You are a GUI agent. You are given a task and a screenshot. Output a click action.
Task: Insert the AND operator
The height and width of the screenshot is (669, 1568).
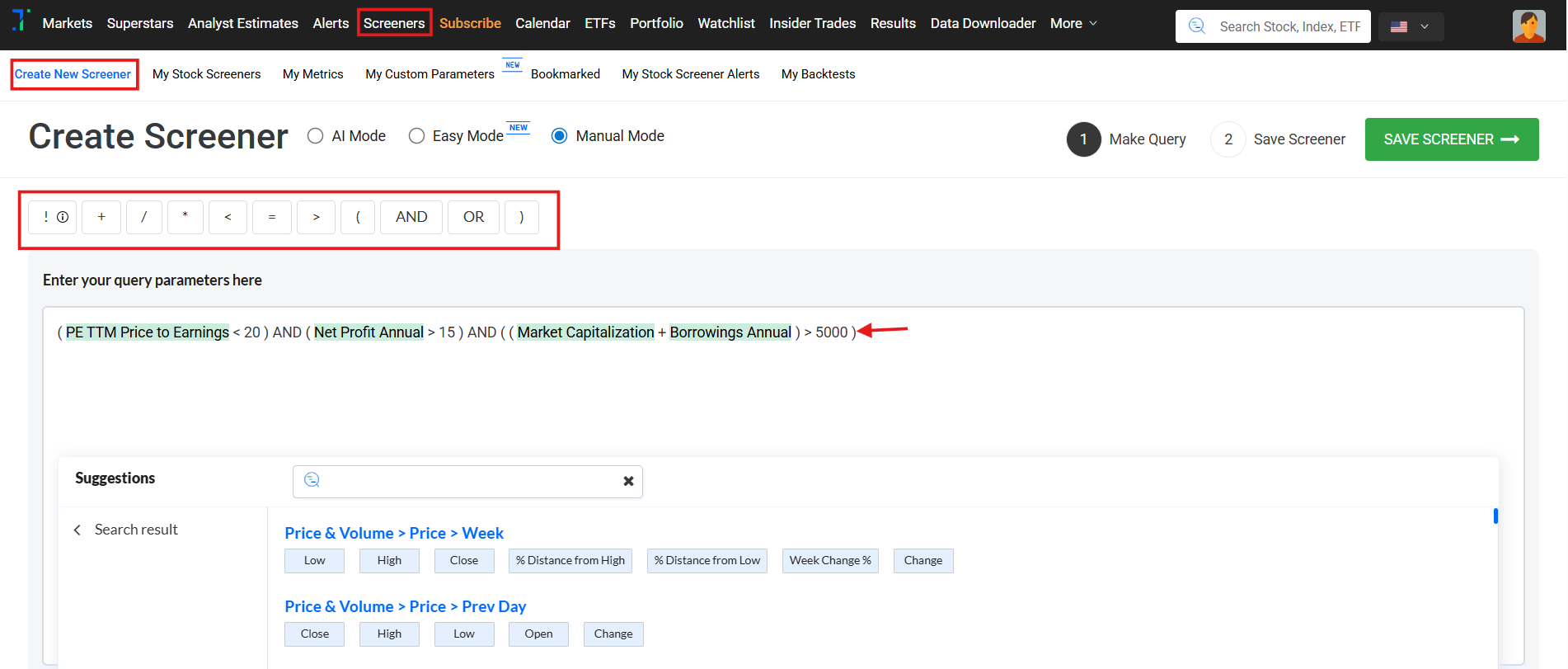411,217
